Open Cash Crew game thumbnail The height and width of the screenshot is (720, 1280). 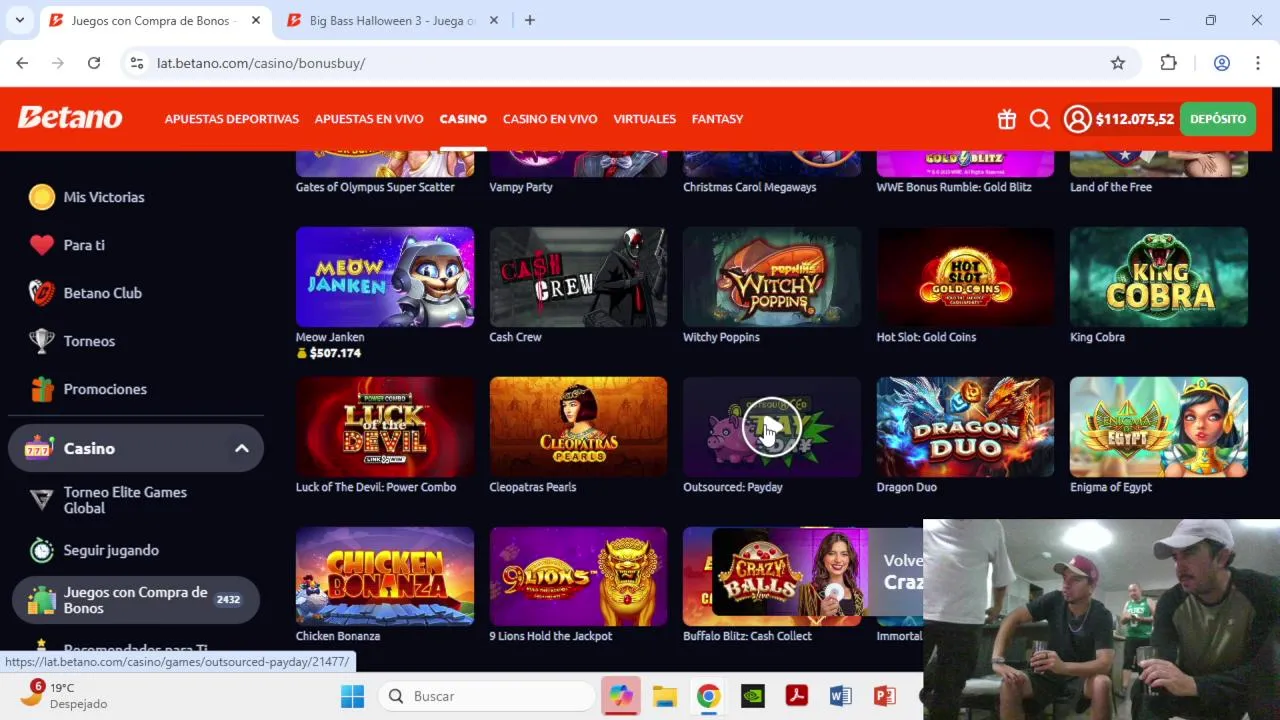pos(578,277)
